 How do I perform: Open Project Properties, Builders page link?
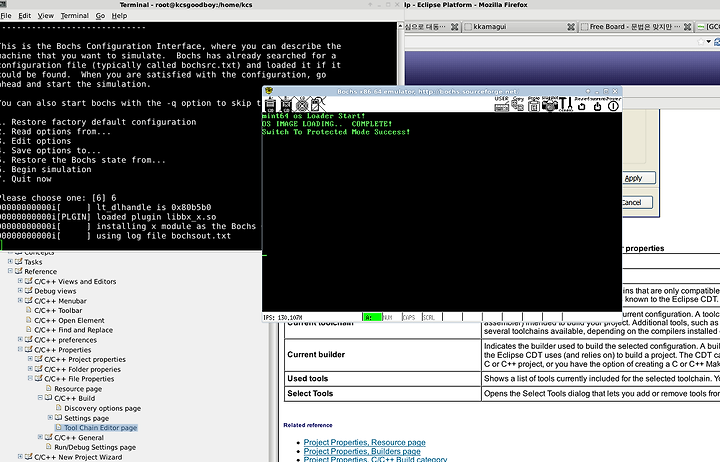[x=362, y=451]
